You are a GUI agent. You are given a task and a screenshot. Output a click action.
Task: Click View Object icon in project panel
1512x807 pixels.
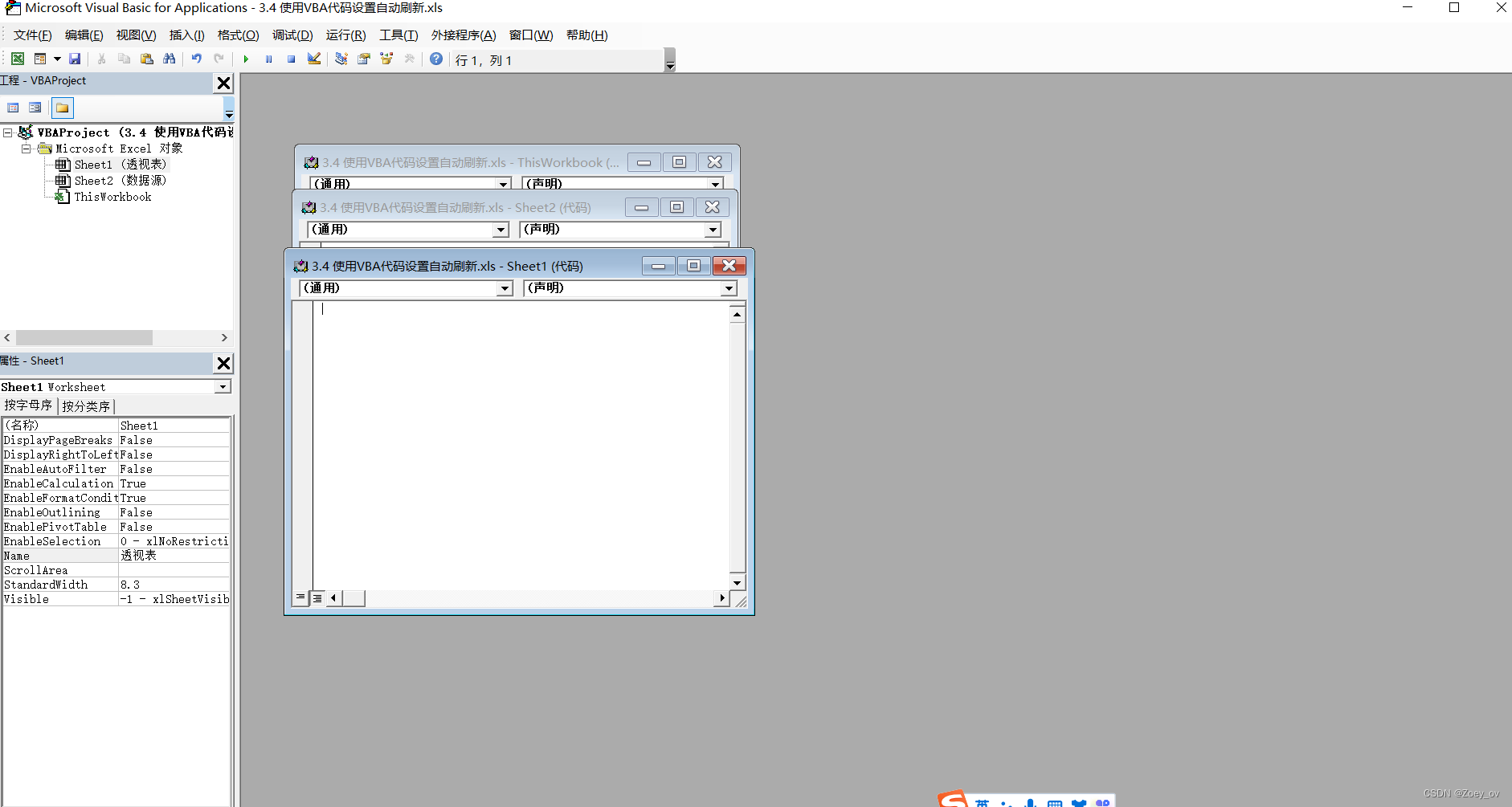[x=35, y=108]
